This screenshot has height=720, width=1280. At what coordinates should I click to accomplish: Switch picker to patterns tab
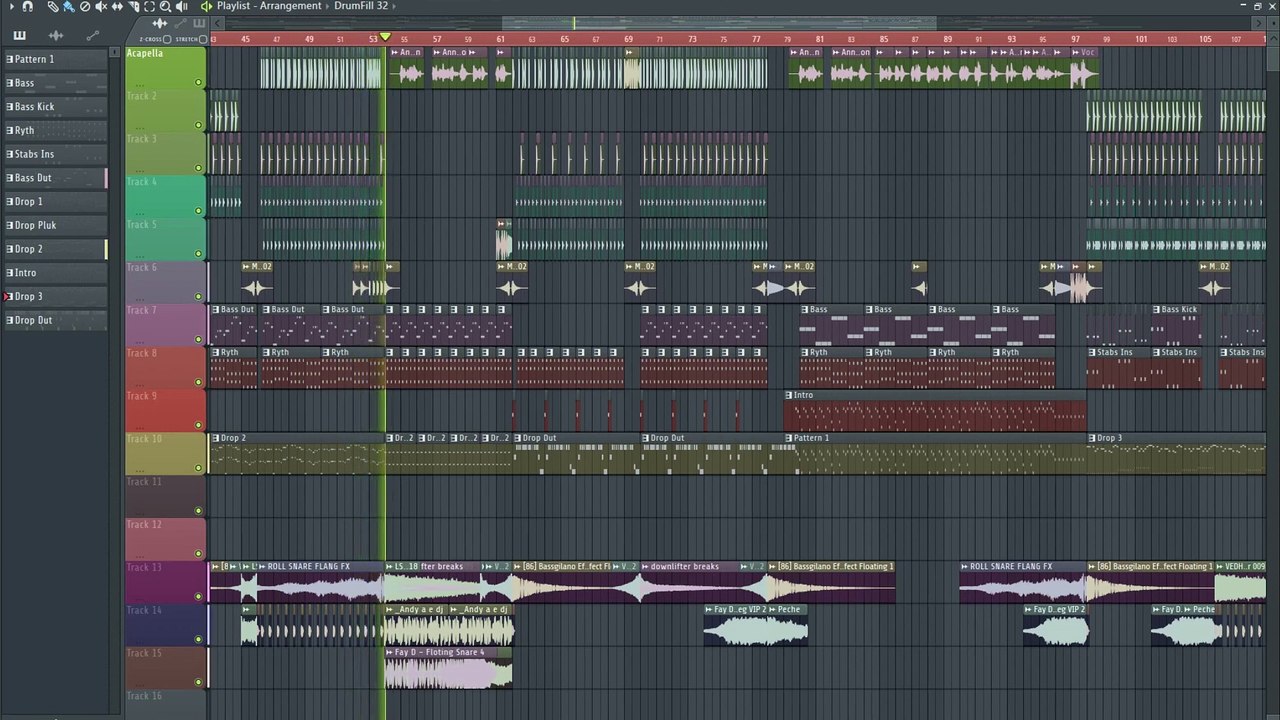tap(19, 36)
